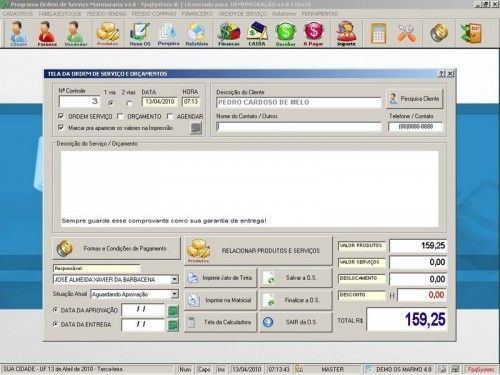Open the CADASTROS menu
Viewport: 500px width, 375px height.
(x=18, y=14)
